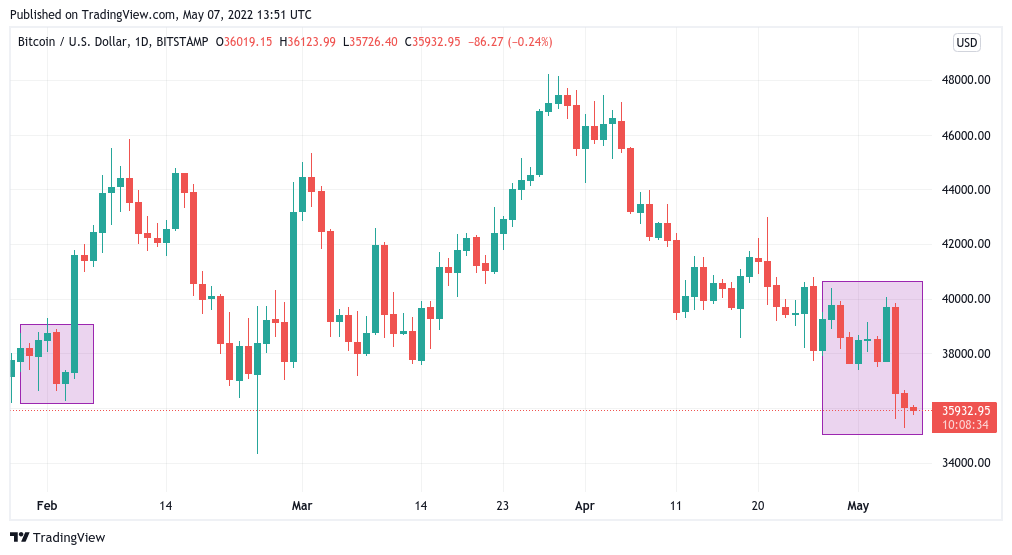Click the high value H36123.99

[308, 42]
